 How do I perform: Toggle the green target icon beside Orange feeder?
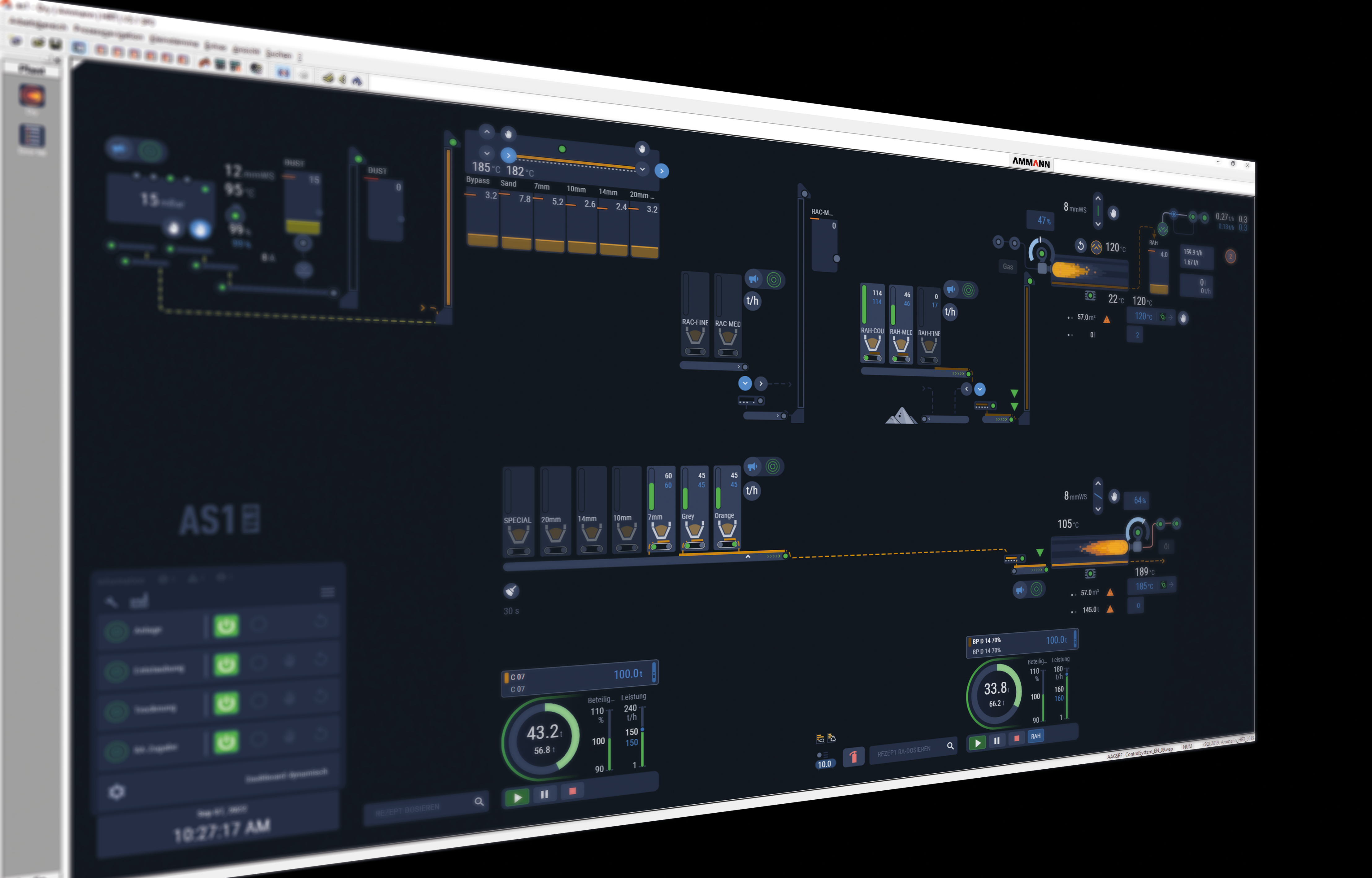click(x=773, y=466)
